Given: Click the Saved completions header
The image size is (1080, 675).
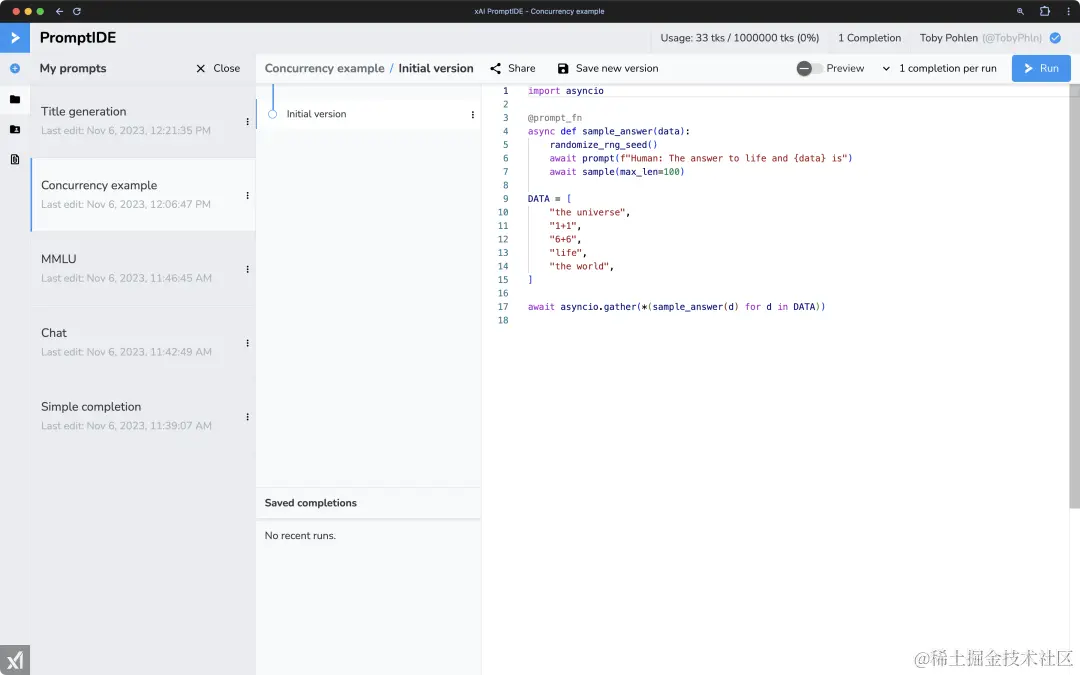Looking at the screenshot, I should click(x=311, y=503).
